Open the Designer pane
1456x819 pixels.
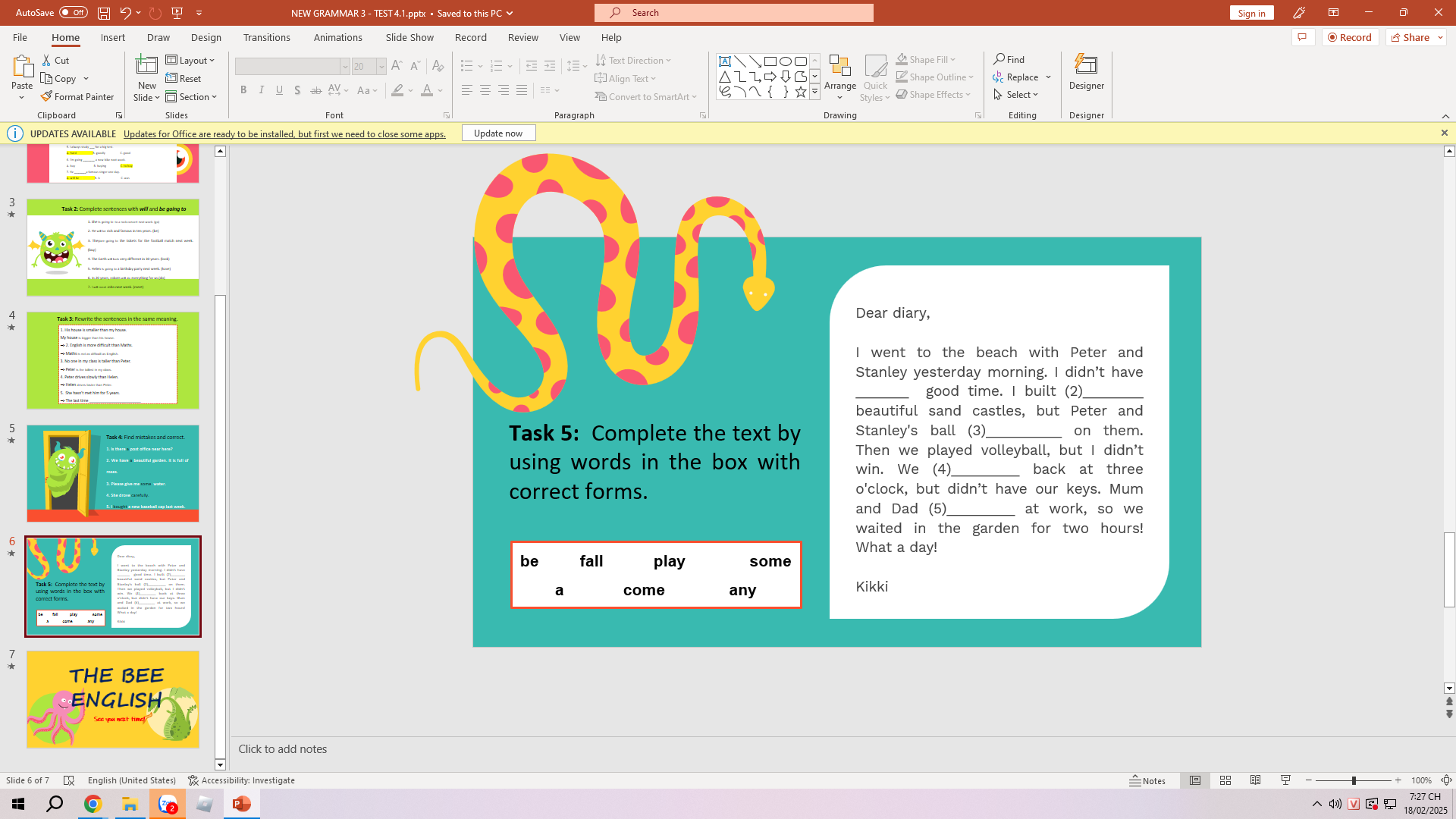1087,74
